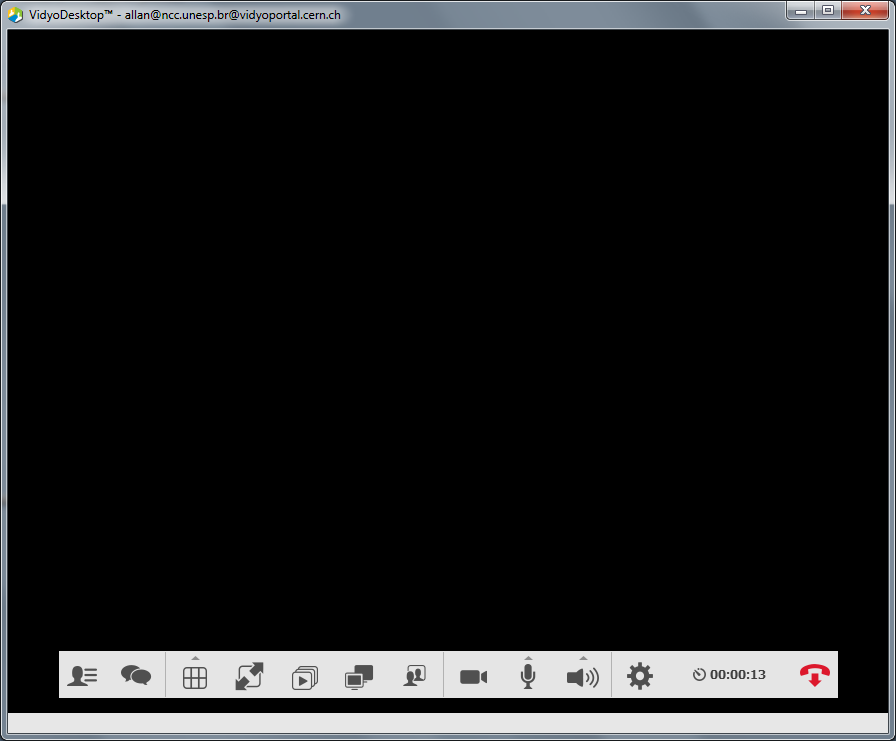The image size is (896, 741).
Task: Hang up with red phone icon
Action: coord(815,675)
